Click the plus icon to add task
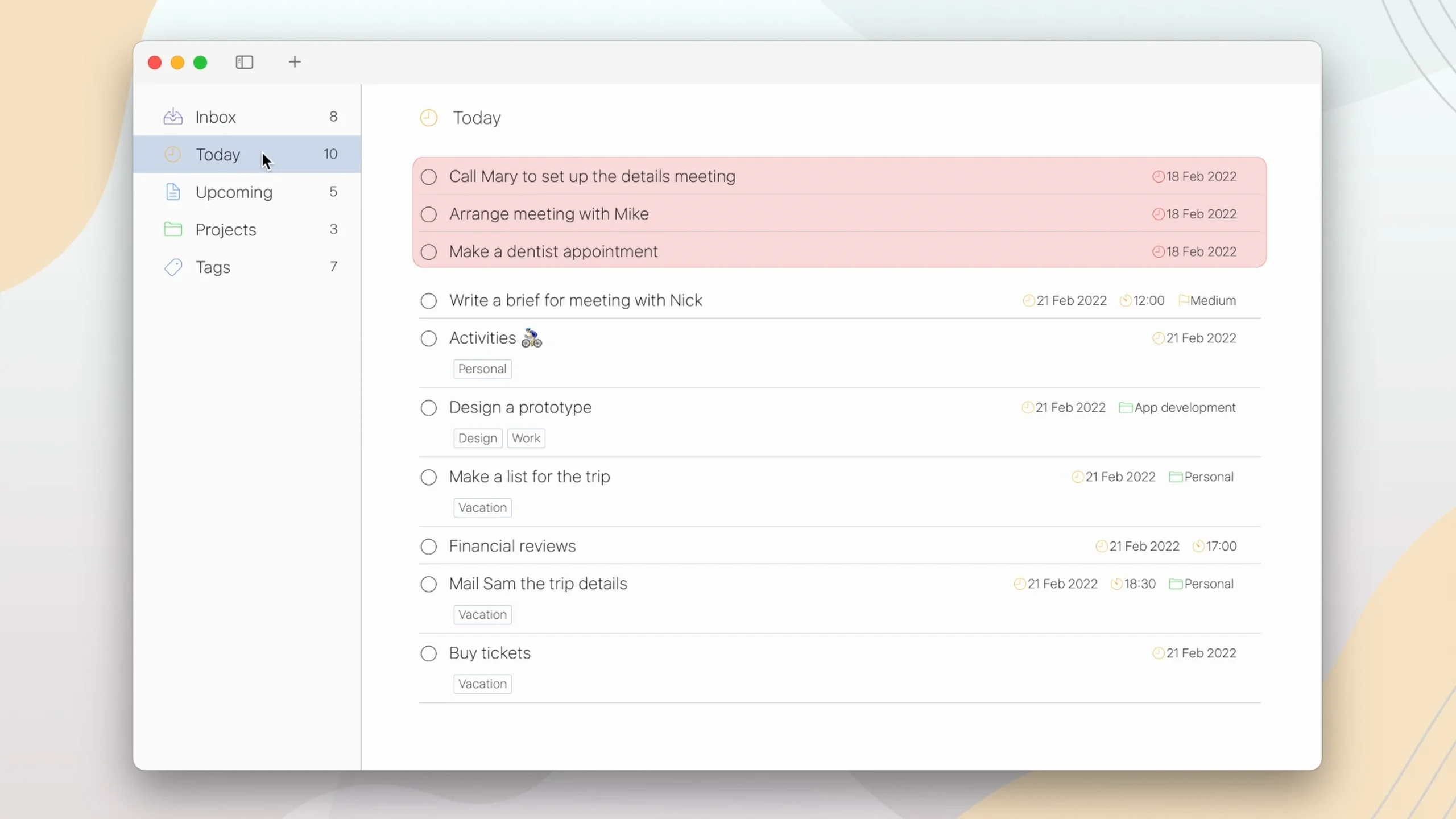 tap(295, 62)
